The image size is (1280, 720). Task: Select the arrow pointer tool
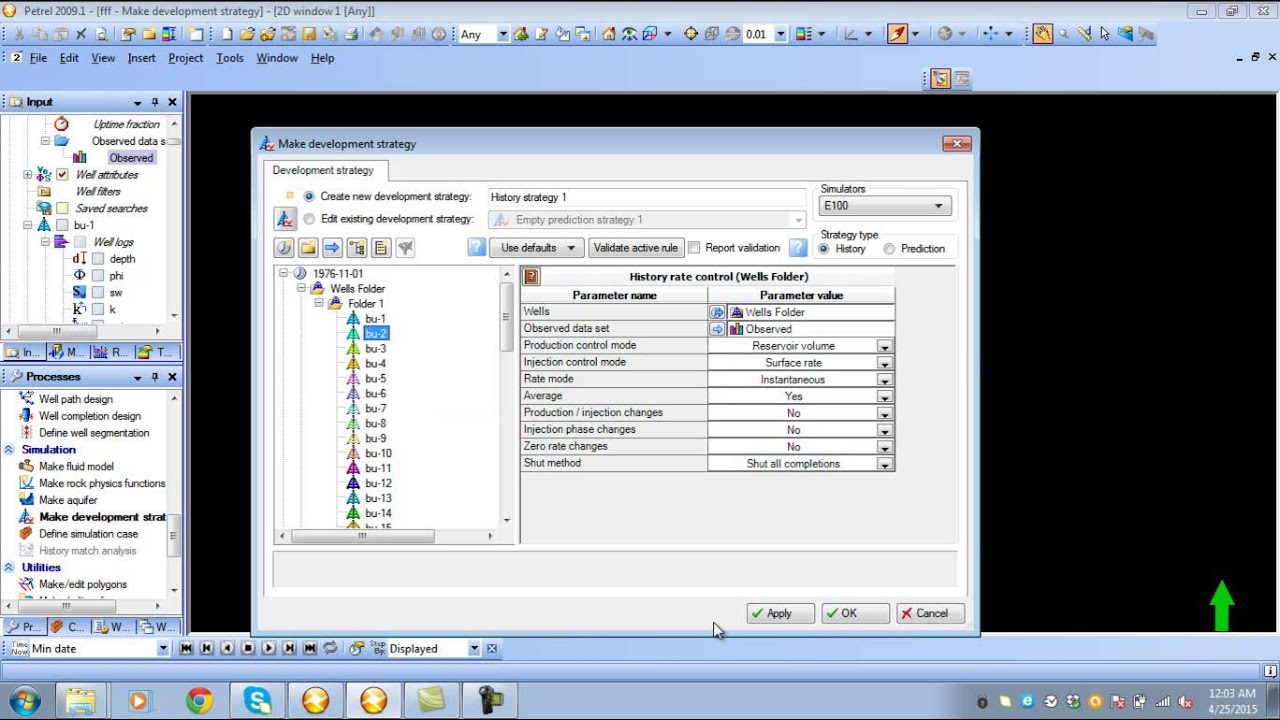(x=1105, y=34)
